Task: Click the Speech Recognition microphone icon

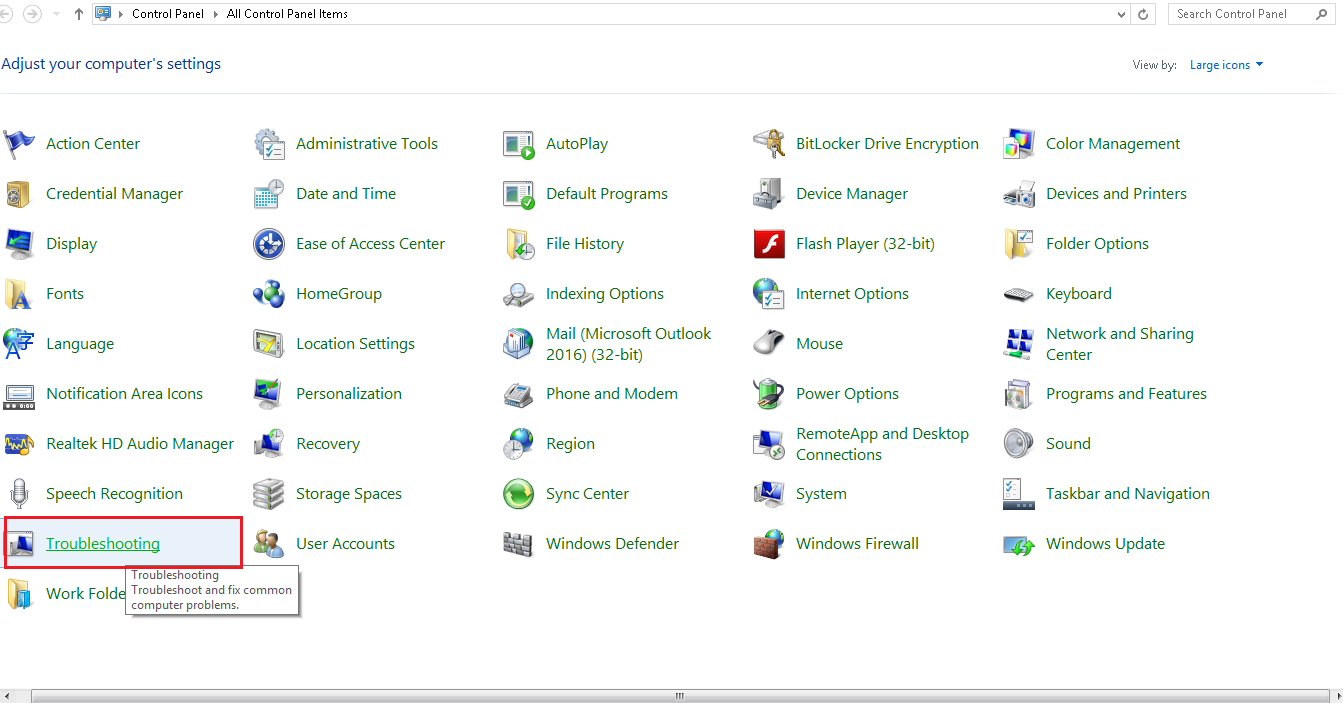Action: [x=19, y=494]
